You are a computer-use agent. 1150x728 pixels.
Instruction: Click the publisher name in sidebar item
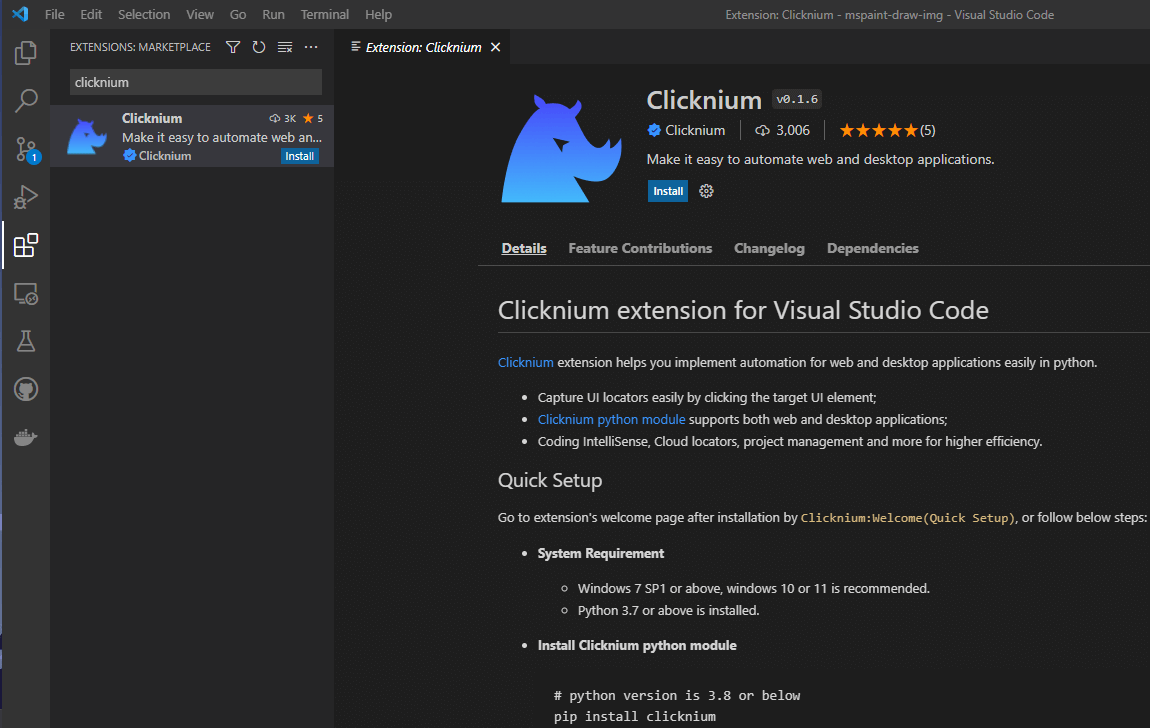[165, 155]
